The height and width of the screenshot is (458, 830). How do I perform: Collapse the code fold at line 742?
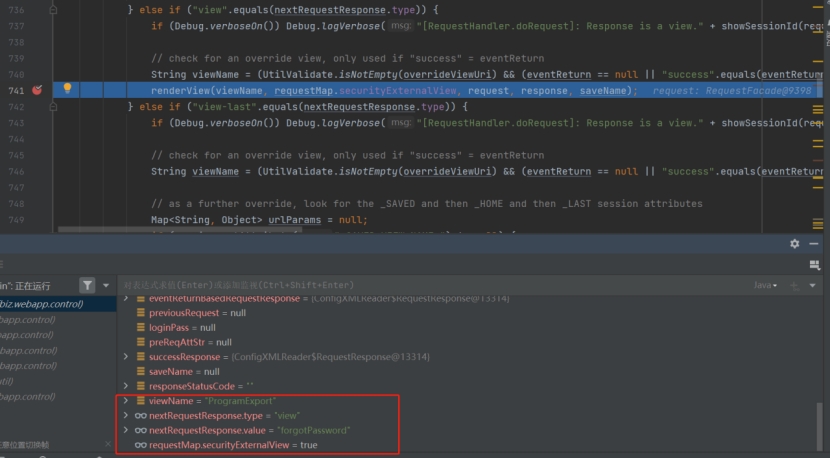[53, 106]
